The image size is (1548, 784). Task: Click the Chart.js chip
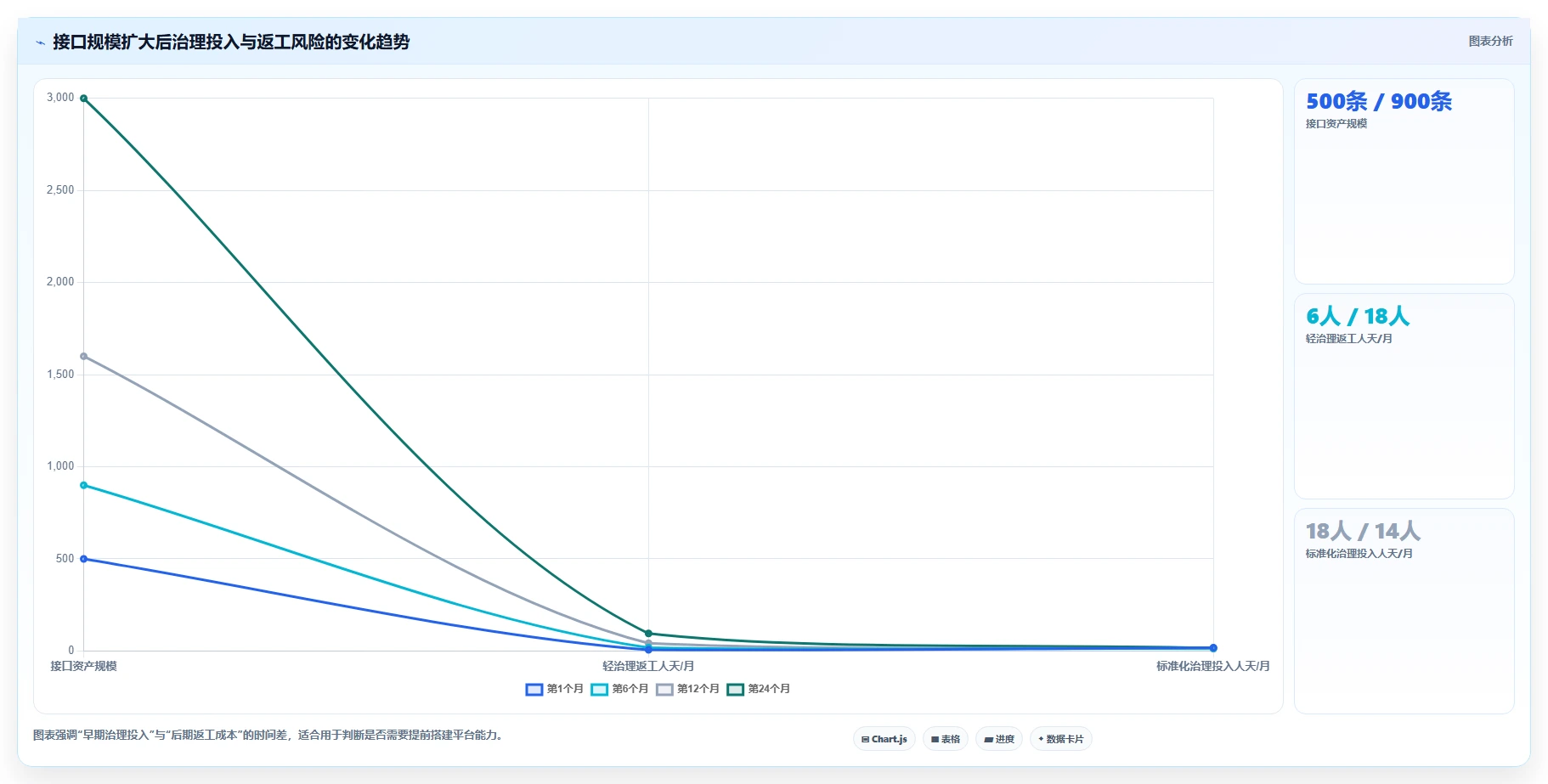click(x=884, y=739)
